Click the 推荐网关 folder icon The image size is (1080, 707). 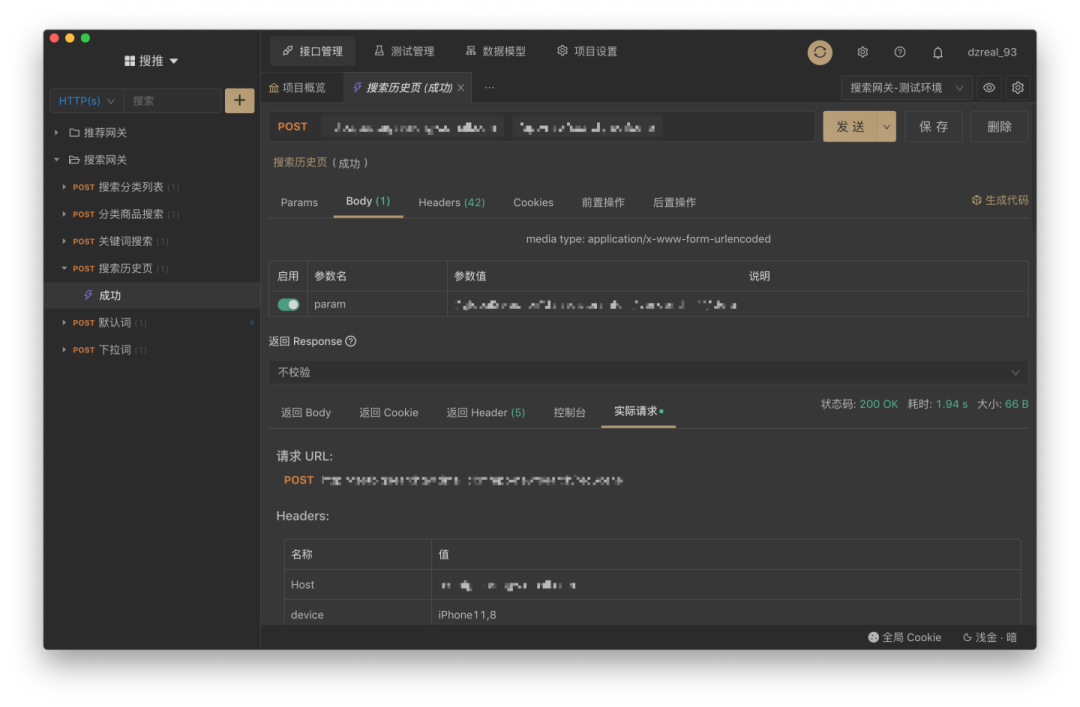(x=74, y=132)
